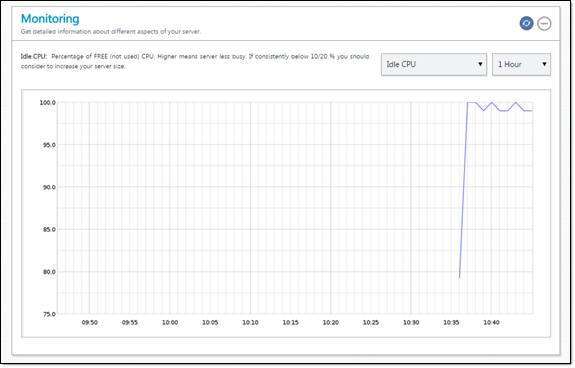Open the 1 Hour time range dropdown

521,65
